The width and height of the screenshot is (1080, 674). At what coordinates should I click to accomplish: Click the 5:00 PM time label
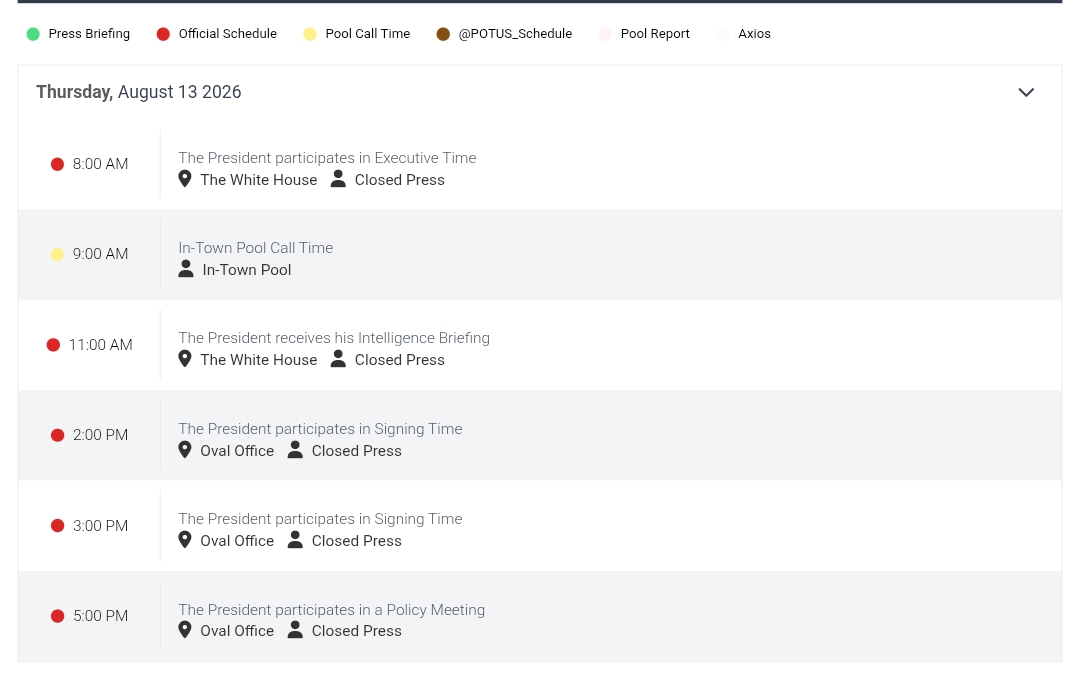101,616
